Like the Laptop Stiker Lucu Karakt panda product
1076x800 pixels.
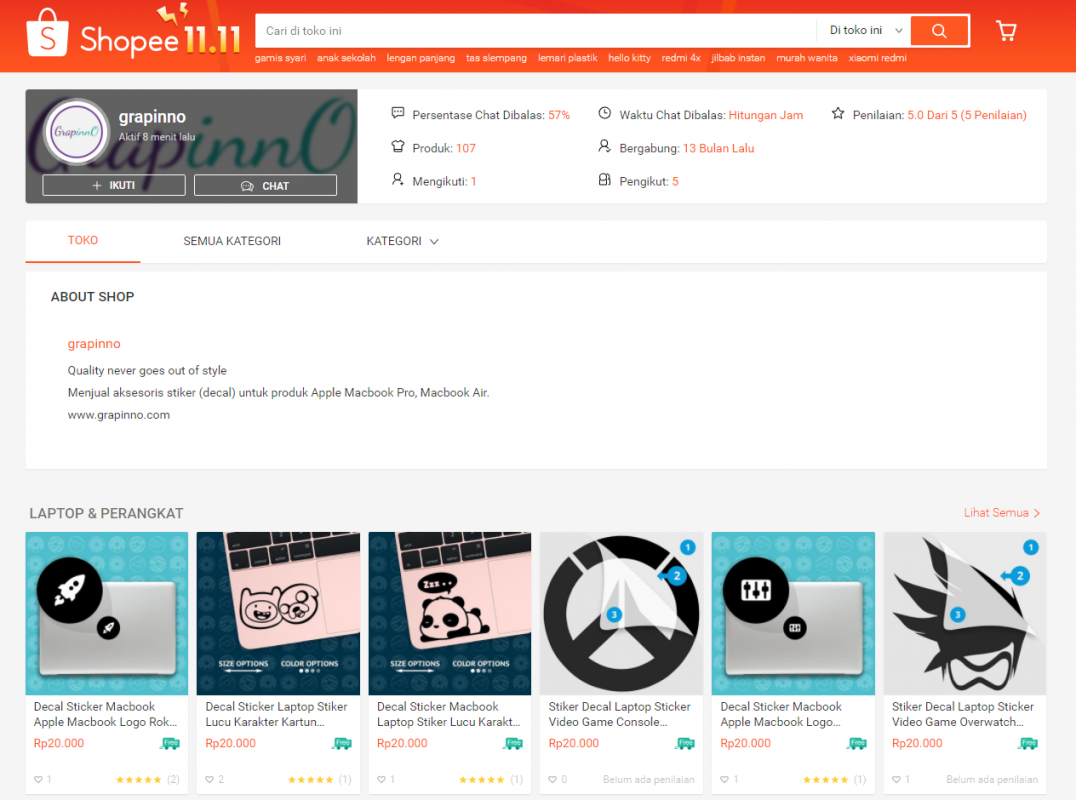382,779
